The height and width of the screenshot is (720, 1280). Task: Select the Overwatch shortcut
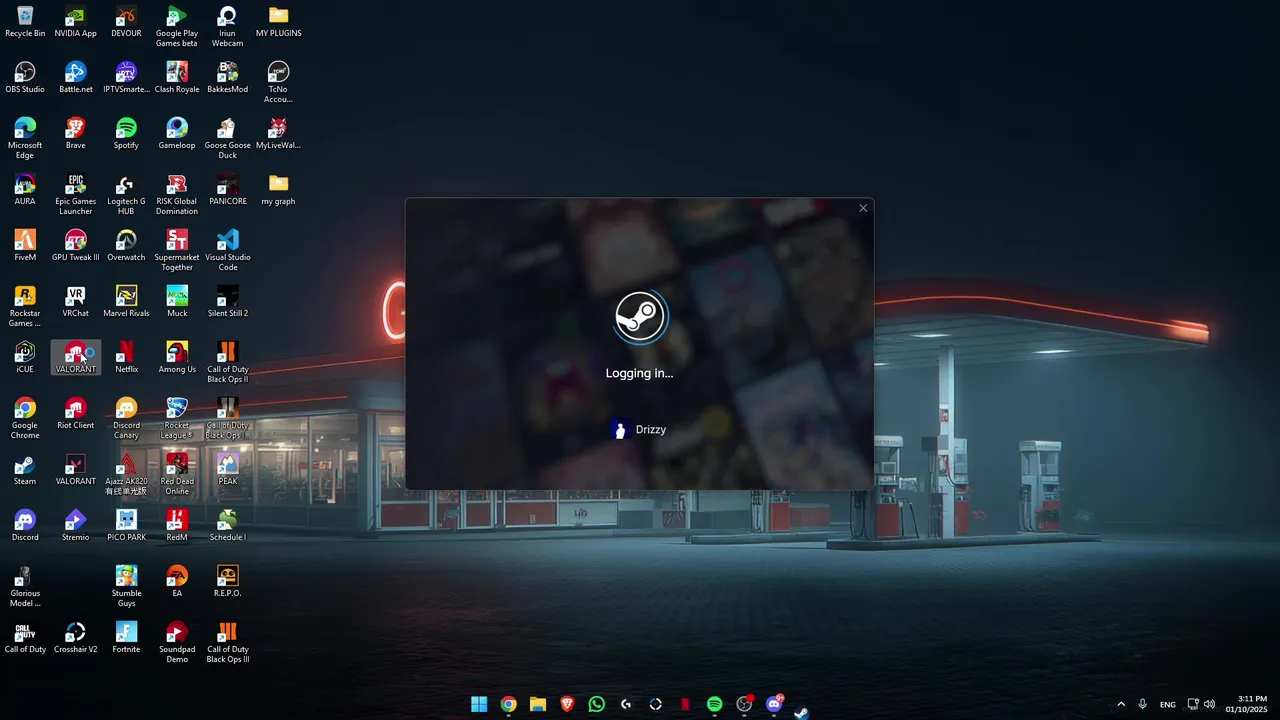tap(126, 246)
